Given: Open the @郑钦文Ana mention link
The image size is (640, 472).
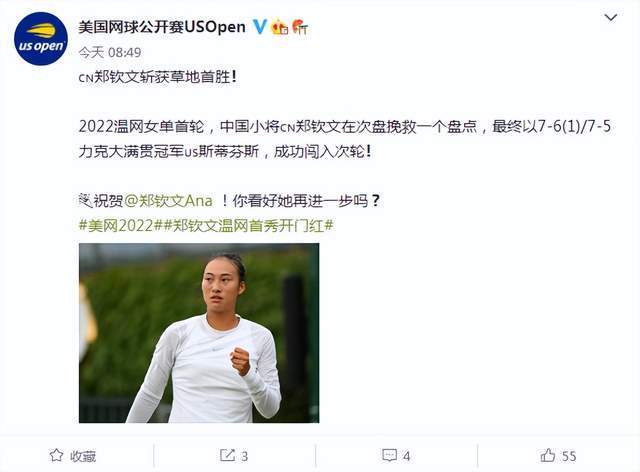Looking at the screenshot, I should [x=169, y=201].
